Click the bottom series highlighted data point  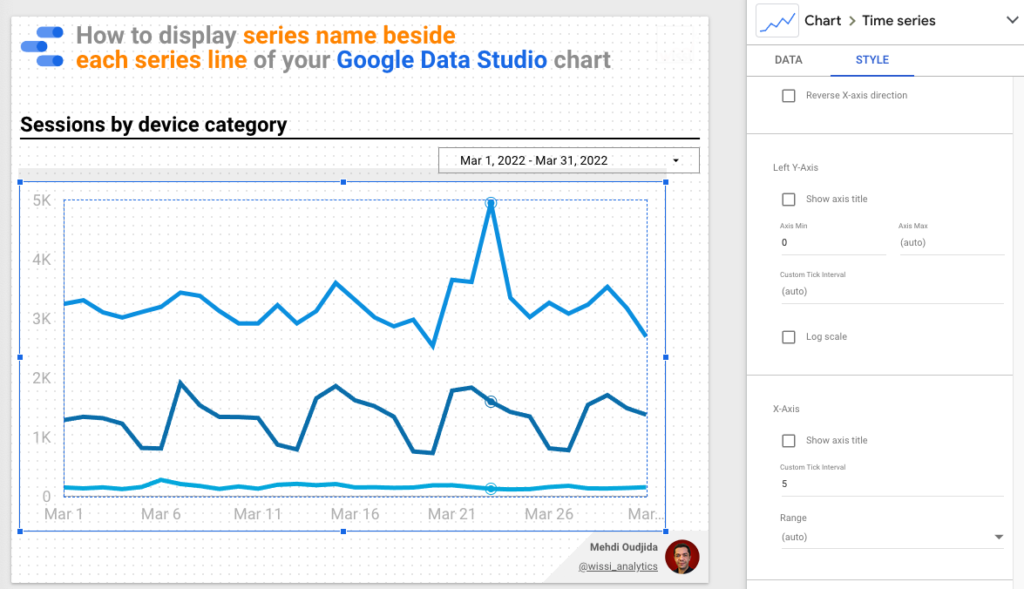pos(491,488)
